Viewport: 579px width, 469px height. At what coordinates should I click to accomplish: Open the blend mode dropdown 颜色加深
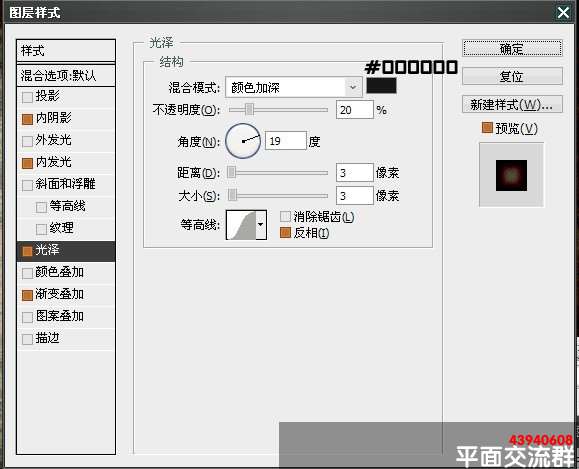coord(294,88)
